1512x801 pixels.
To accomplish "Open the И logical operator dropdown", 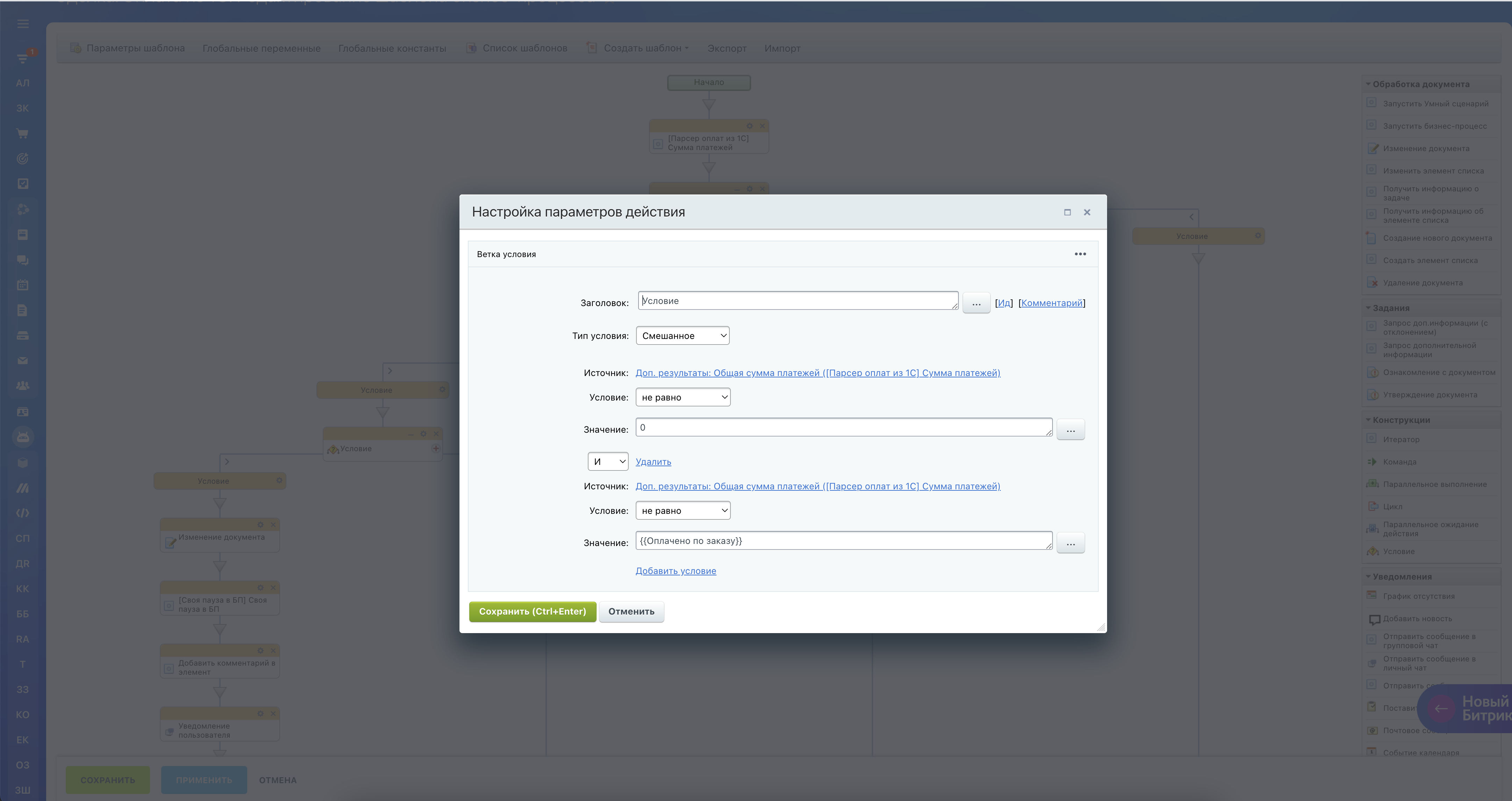I will coord(607,462).
